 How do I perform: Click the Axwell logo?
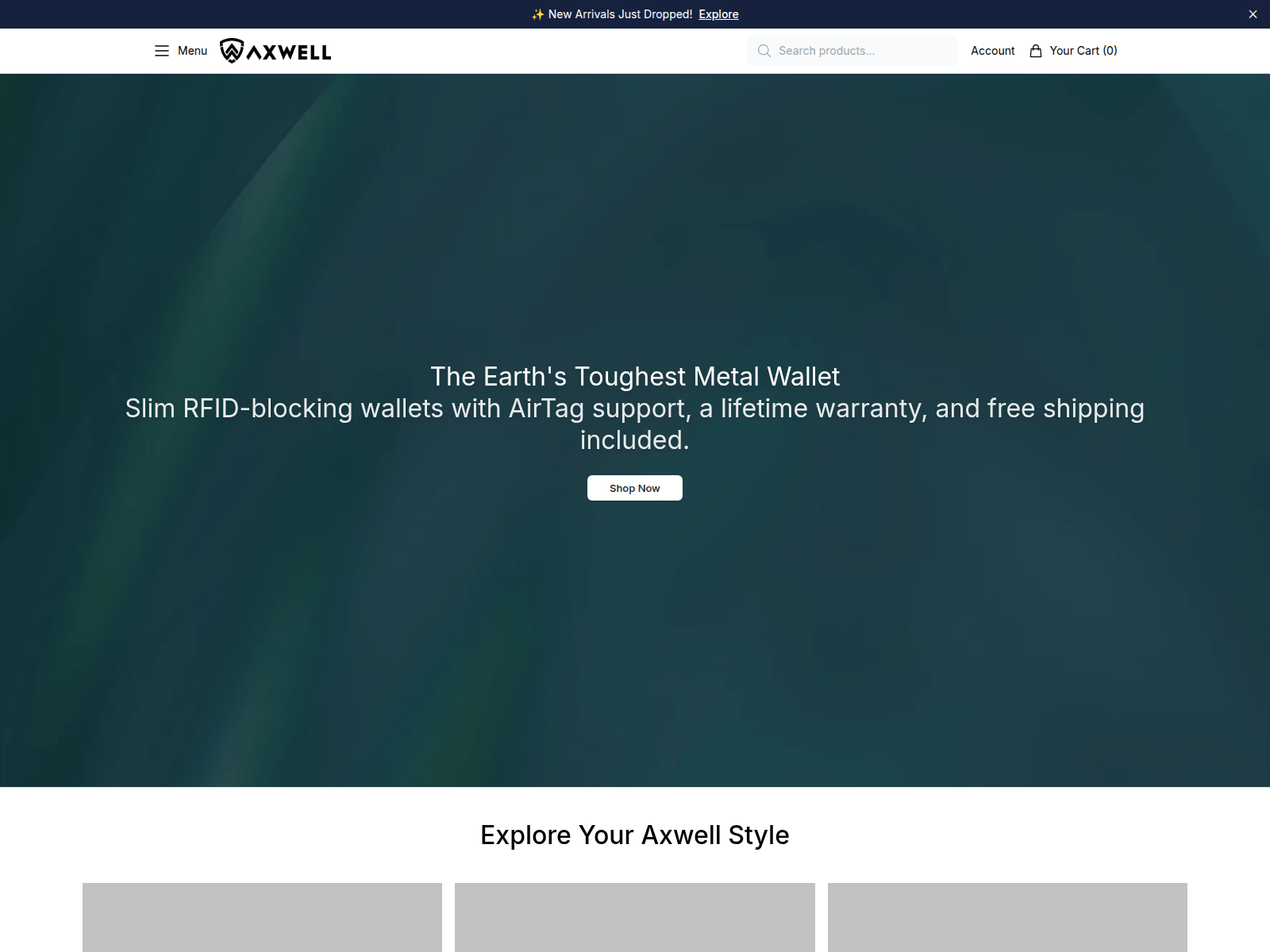tap(275, 51)
